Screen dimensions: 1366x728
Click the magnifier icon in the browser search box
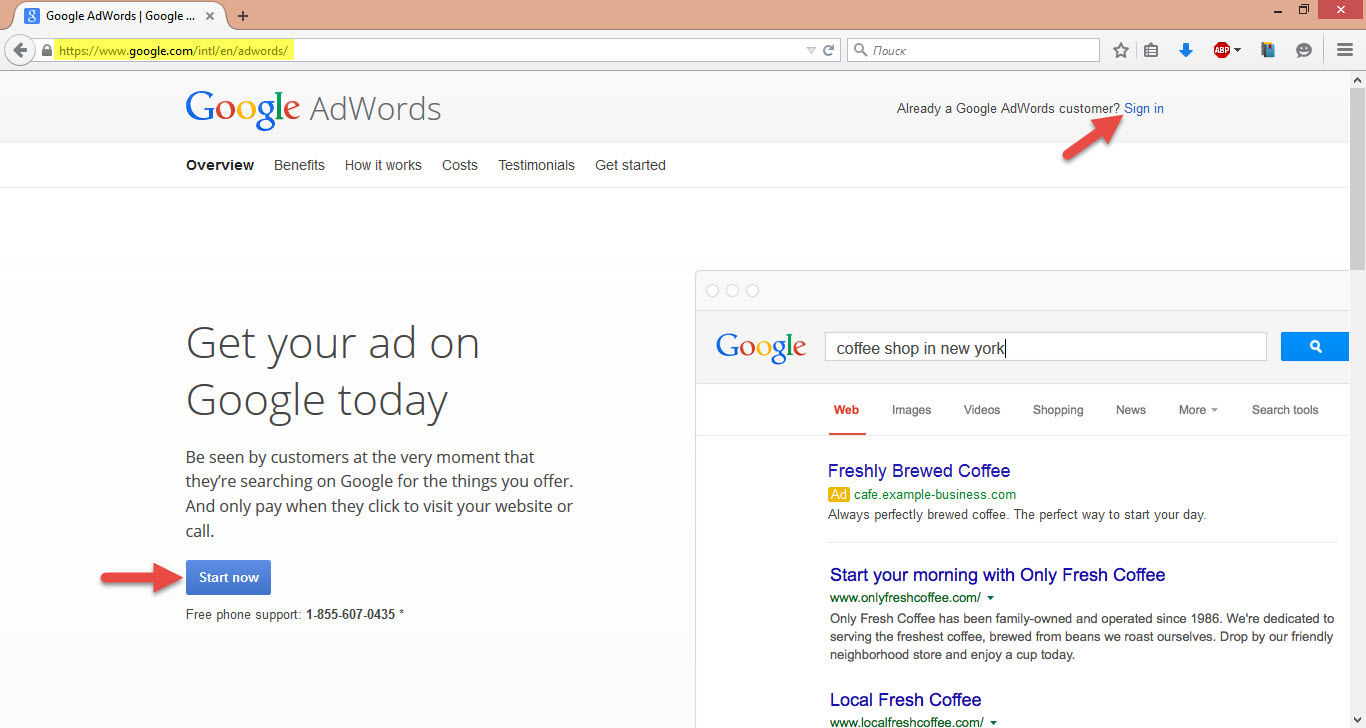click(860, 50)
